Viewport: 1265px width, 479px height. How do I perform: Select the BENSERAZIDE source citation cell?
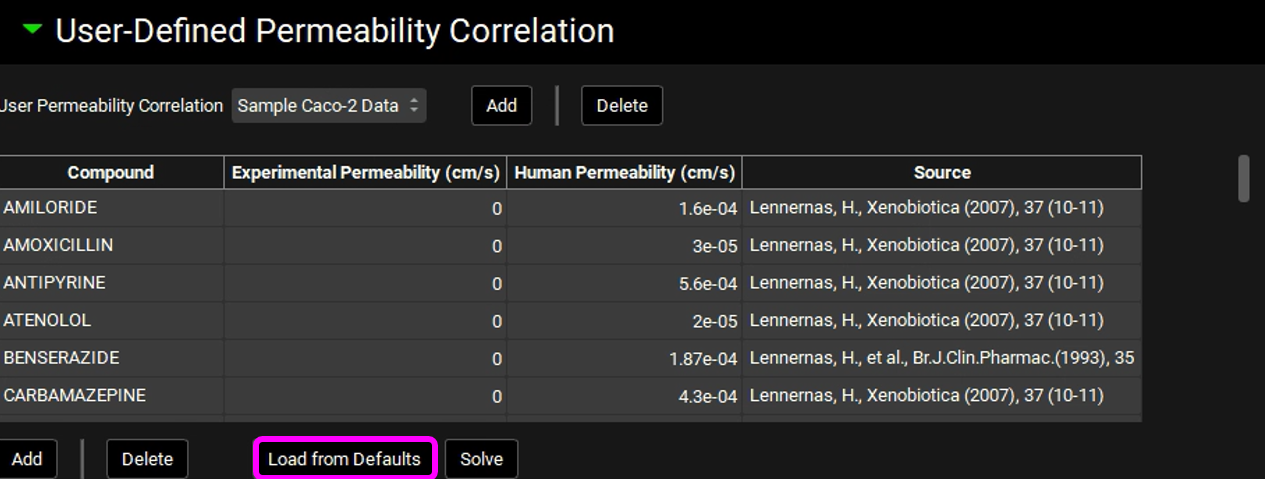pos(941,358)
